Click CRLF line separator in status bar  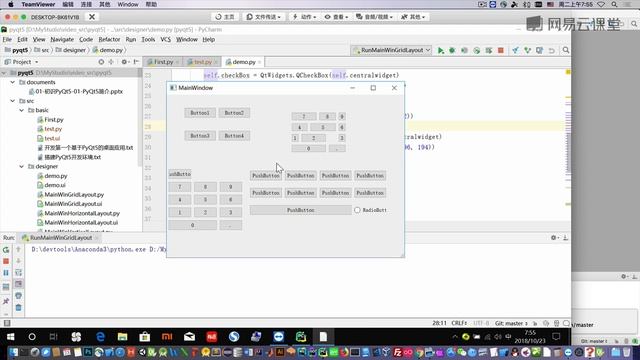coord(459,323)
